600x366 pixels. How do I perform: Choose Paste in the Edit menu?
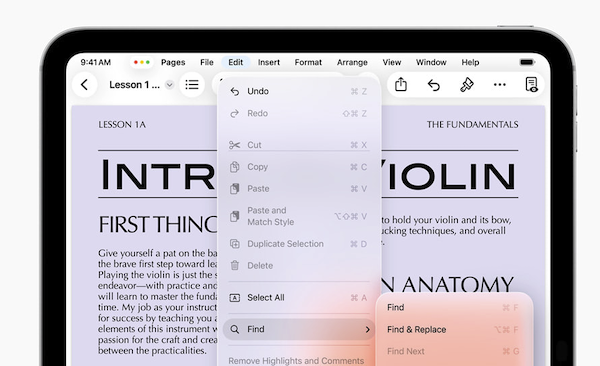(x=299, y=189)
